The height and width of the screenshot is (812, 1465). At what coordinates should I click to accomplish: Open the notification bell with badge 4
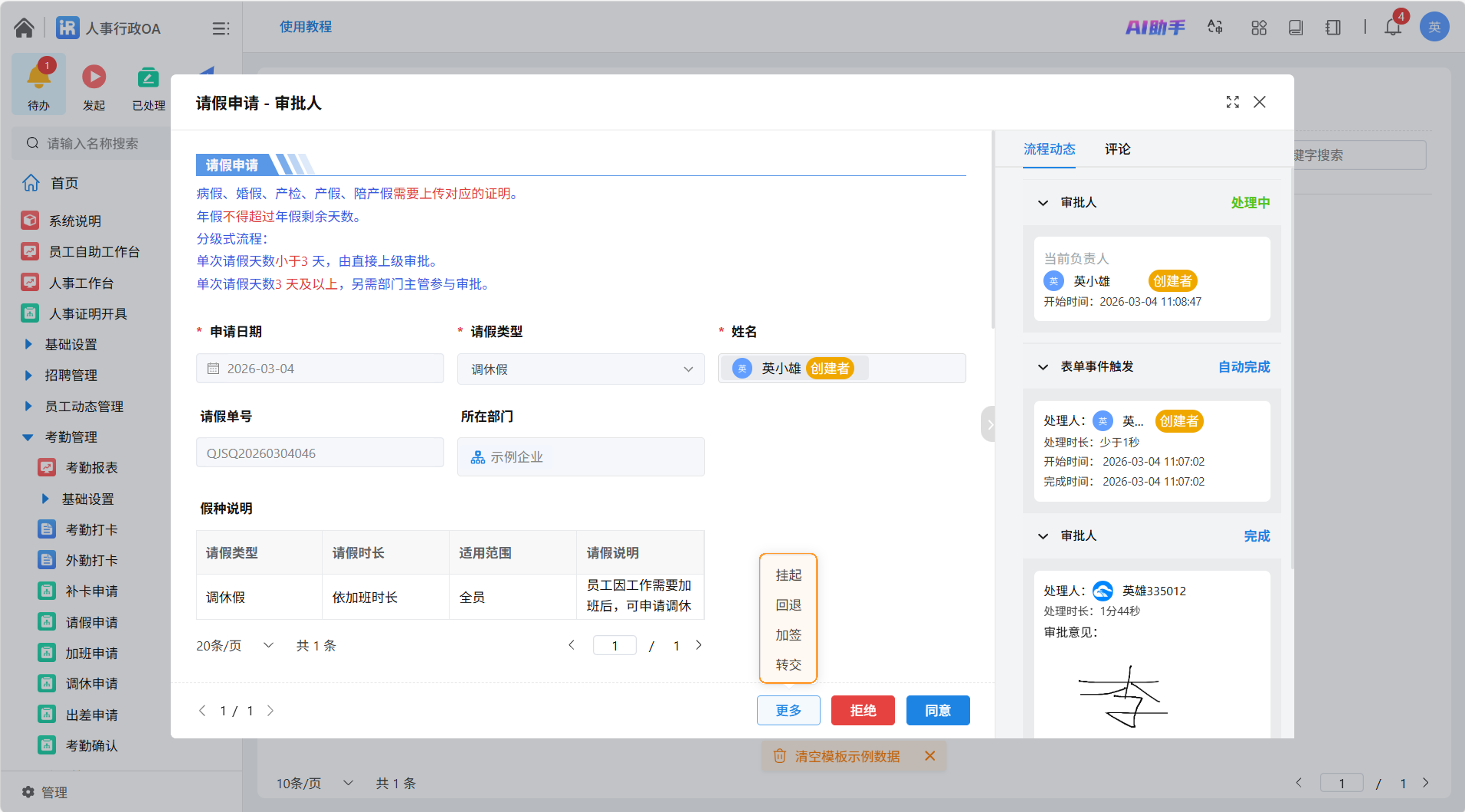point(1393,27)
